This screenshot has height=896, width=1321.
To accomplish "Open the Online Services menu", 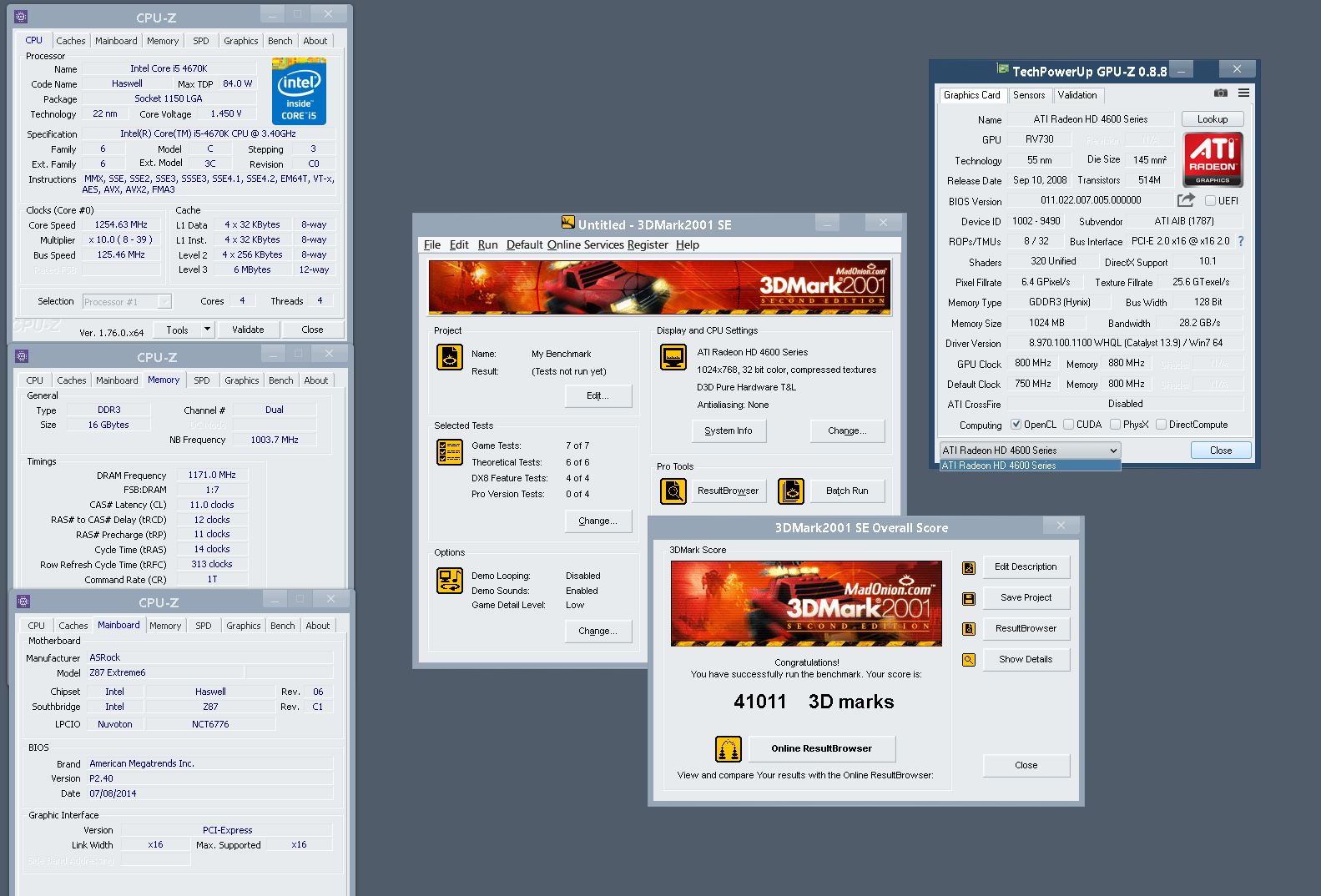I will pos(586,245).
